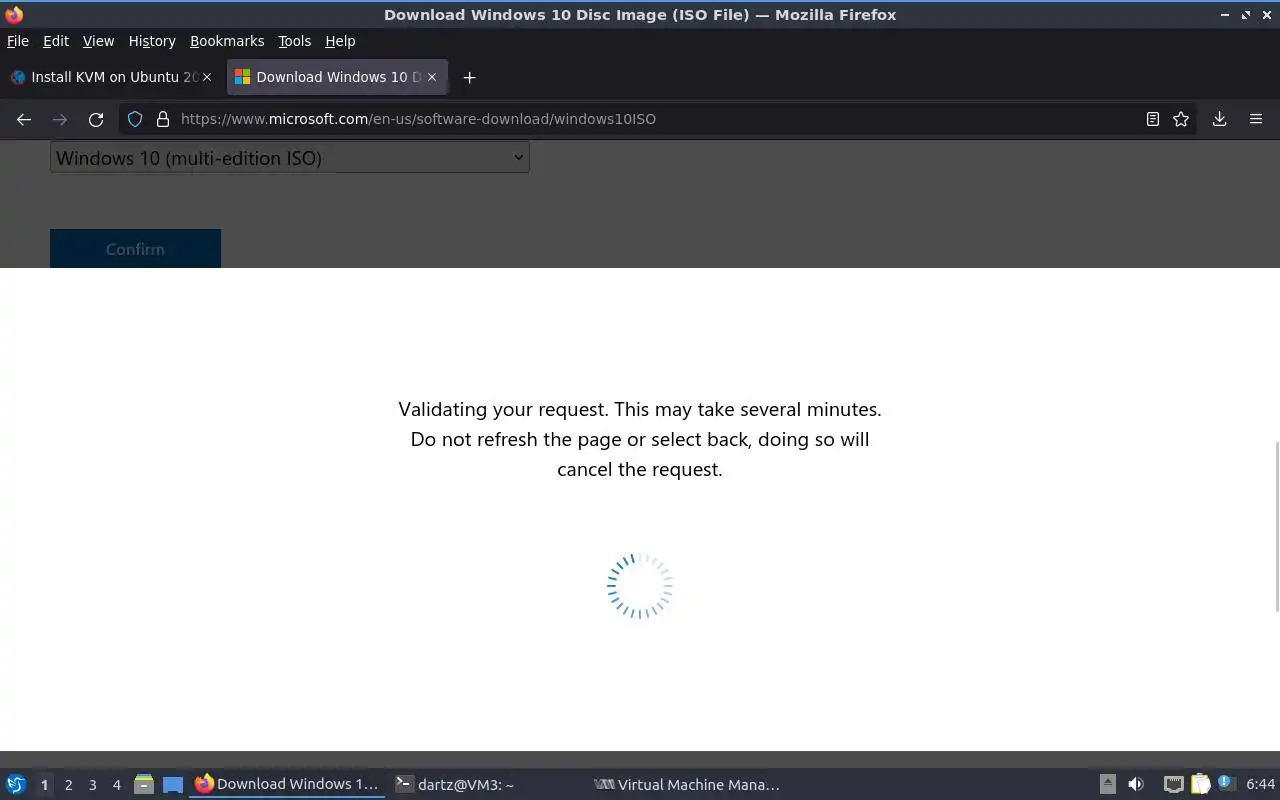Click the removable media eject tray icon
This screenshot has height=800, width=1280.
[x=1107, y=785]
